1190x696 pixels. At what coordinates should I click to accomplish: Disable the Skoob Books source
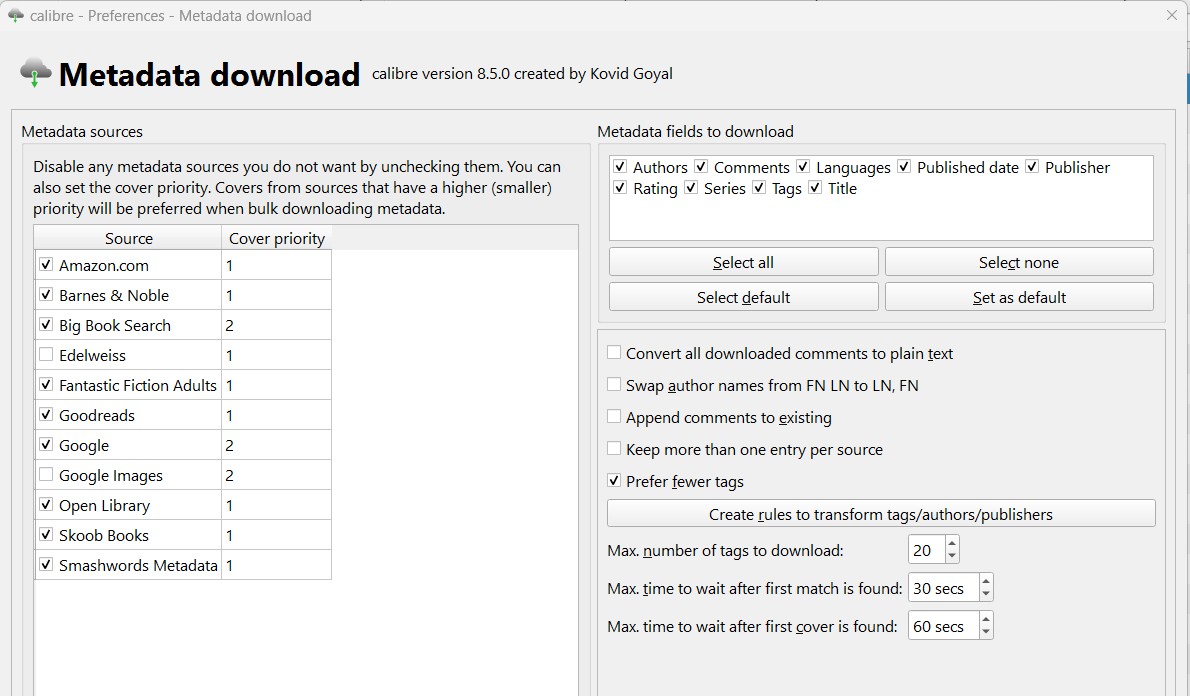(46, 534)
